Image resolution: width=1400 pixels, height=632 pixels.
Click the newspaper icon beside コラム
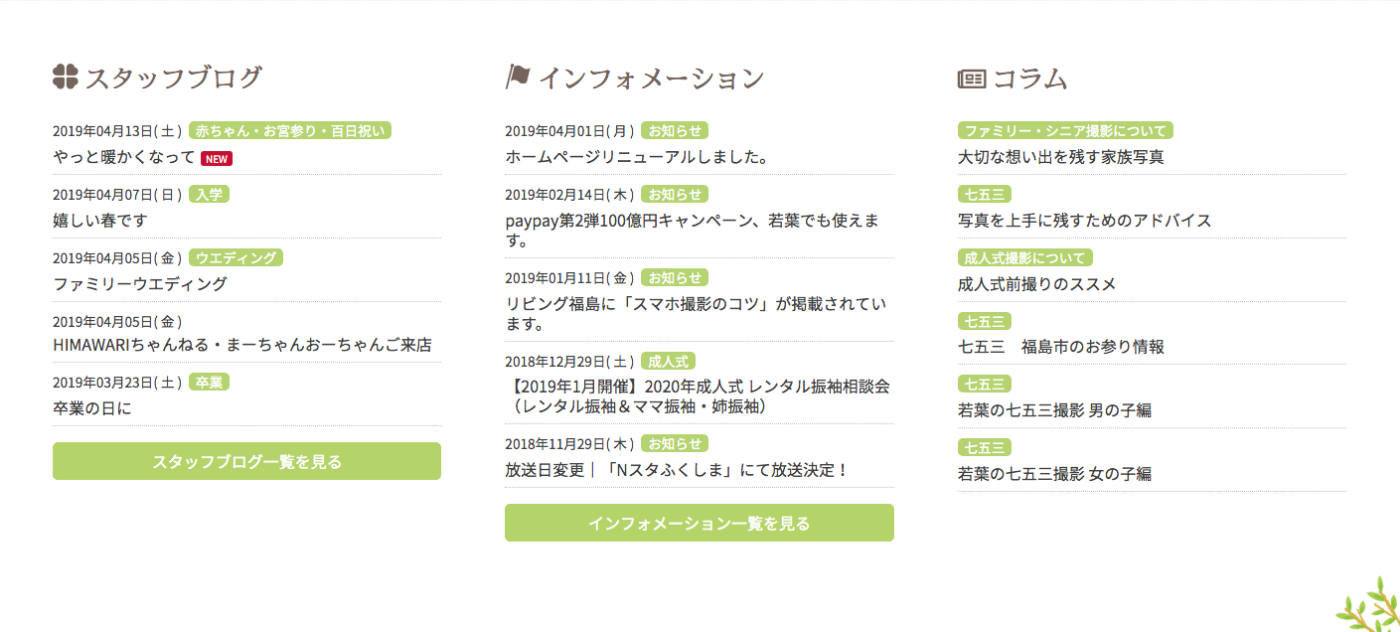tap(971, 78)
